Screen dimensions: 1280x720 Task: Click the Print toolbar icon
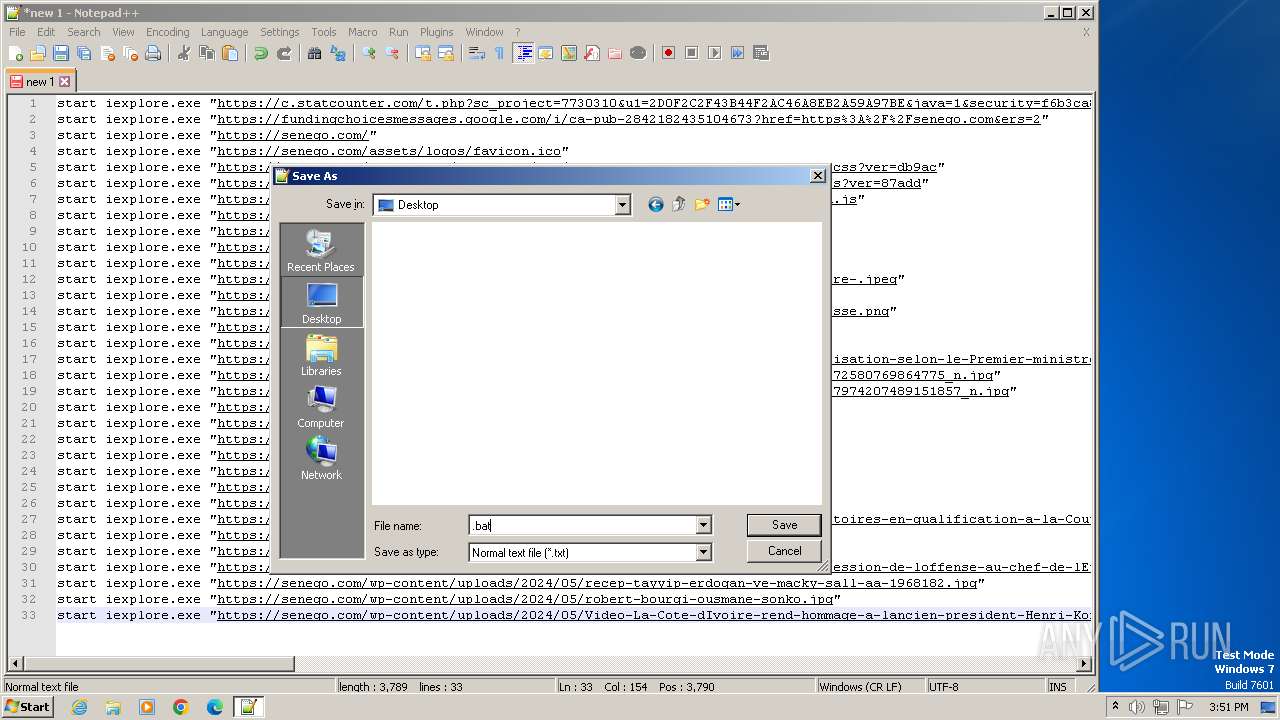(153, 53)
